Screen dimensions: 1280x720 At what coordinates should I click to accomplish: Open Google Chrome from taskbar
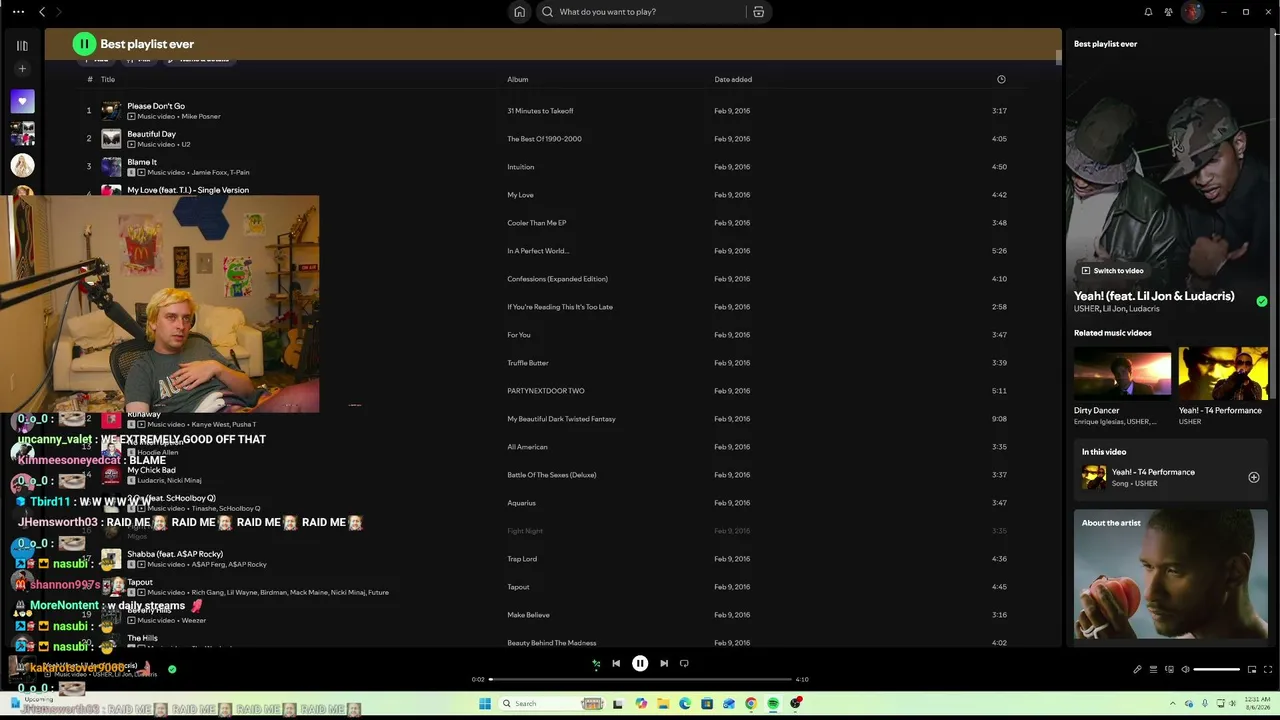[751, 704]
